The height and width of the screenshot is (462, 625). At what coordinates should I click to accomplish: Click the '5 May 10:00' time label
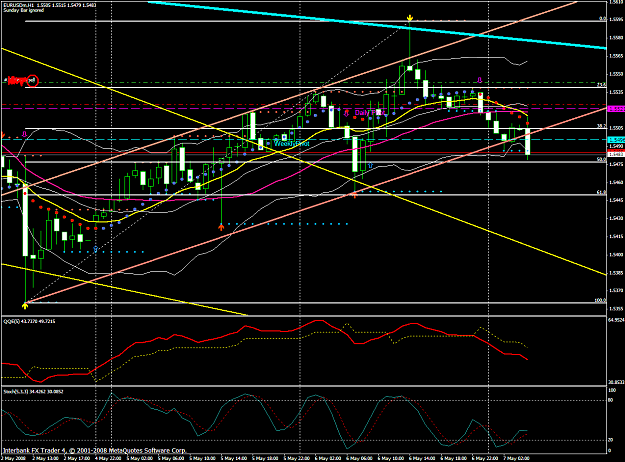(x=202, y=458)
